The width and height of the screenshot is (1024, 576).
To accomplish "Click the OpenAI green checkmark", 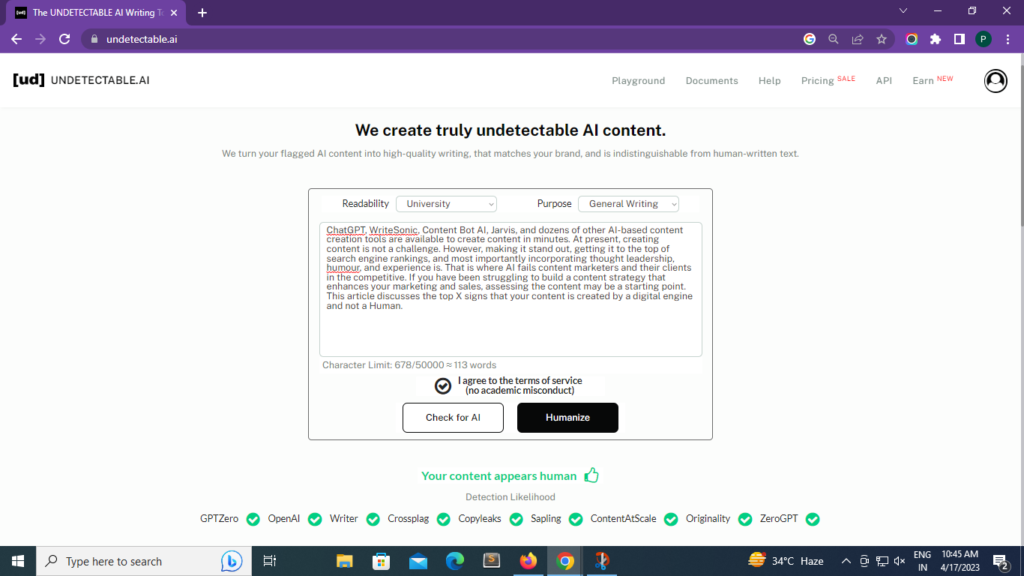I will pos(315,519).
